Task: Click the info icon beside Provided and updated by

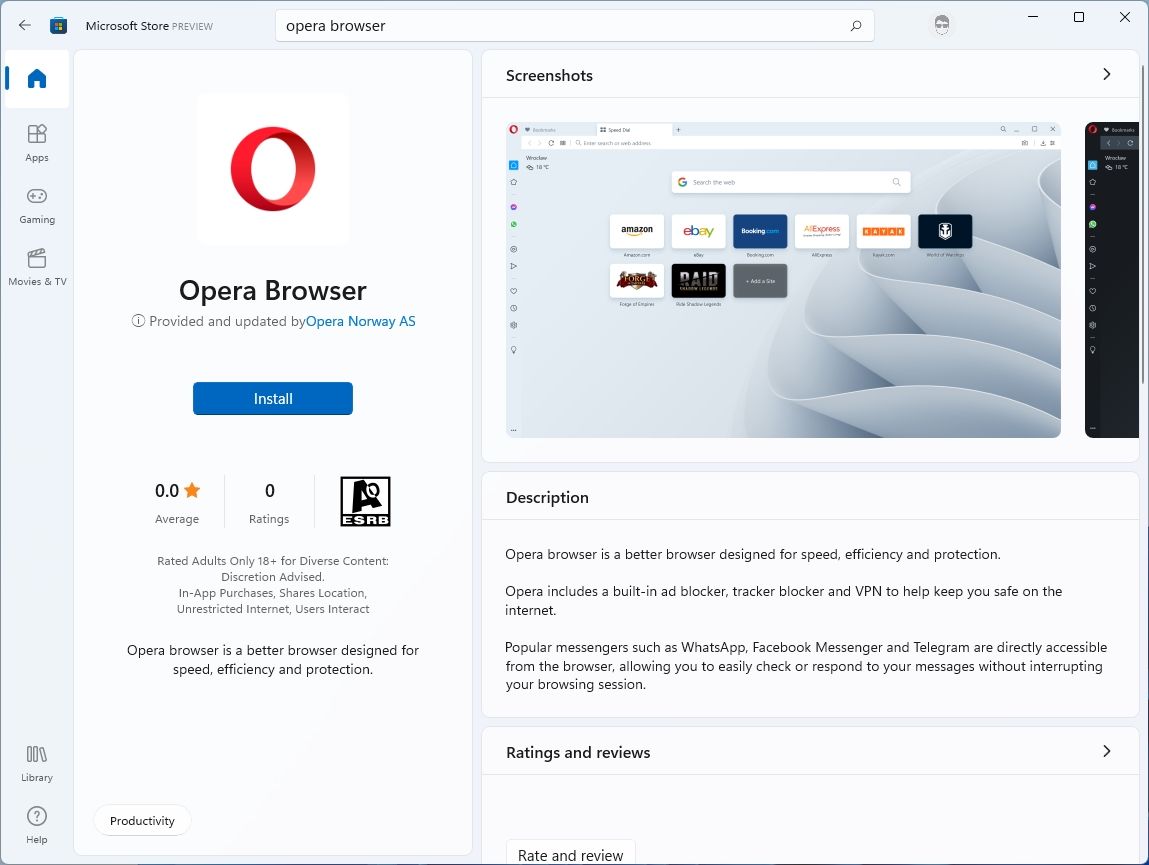Action: 138,321
